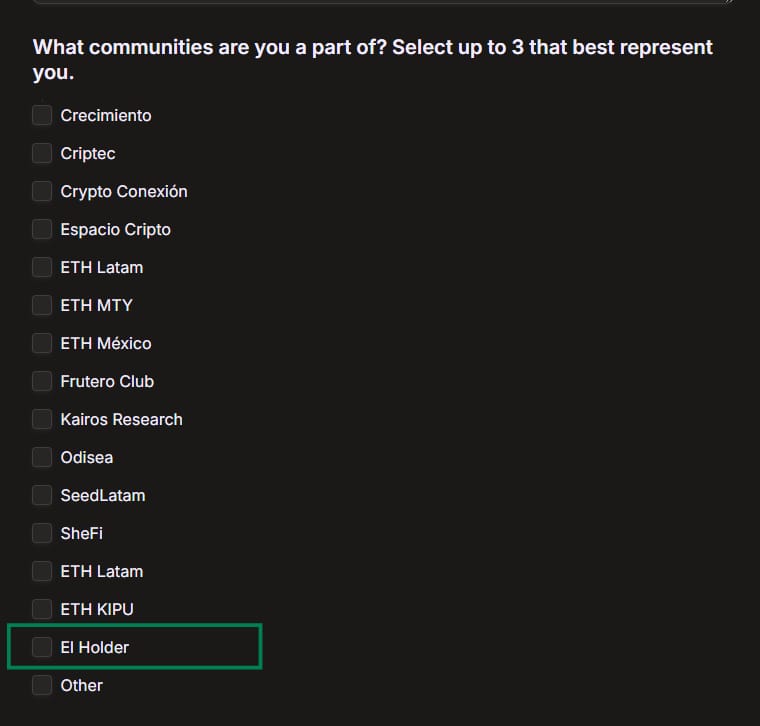Image resolution: width=760 pixels, height=726 pixels.
Task: Check the highlighted El Holder checkbox
Action: click(x=42, y=647)
